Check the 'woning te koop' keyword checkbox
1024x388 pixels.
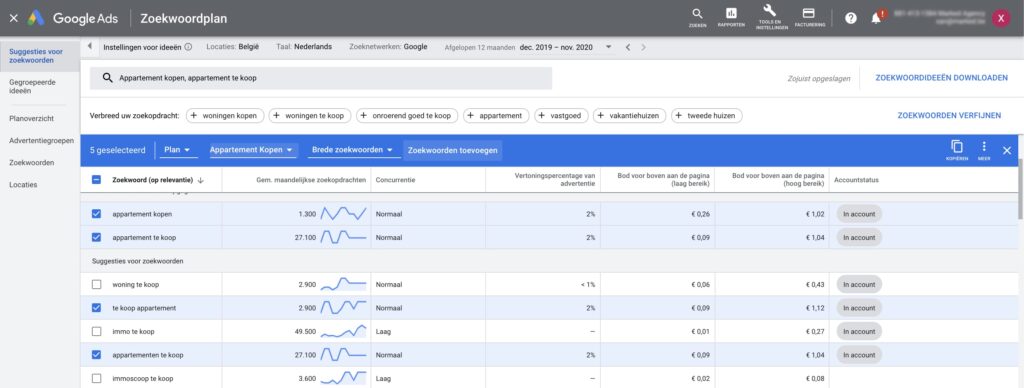pyautogui.click(x=97, y=284)
